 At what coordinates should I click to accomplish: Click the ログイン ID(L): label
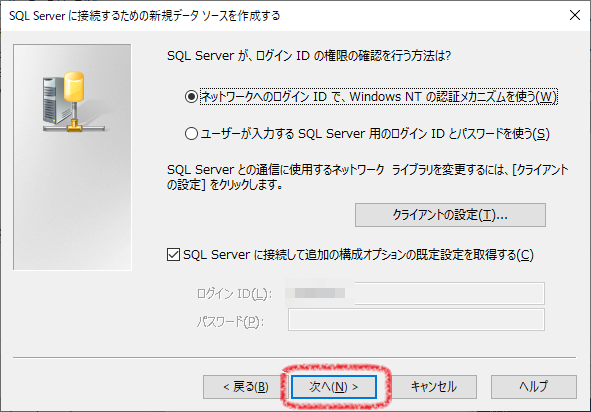click(x=234, y=294)
